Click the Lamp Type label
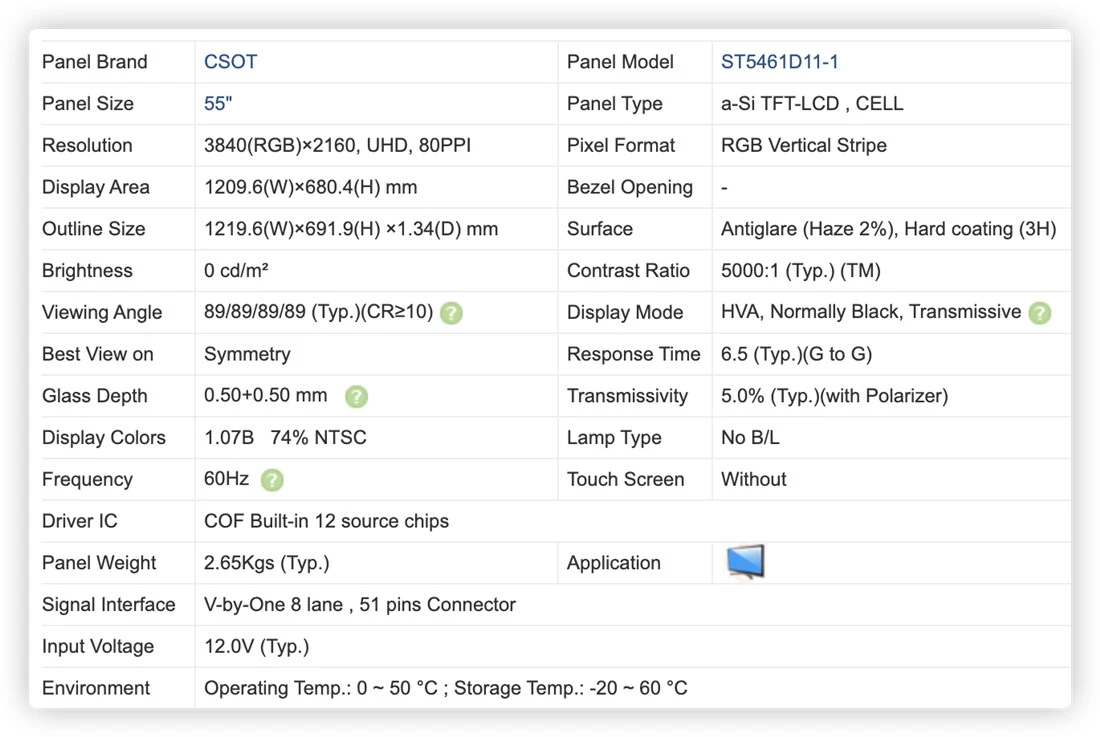The height and width of the screenshot is (737, 1100). coord(614,438)
